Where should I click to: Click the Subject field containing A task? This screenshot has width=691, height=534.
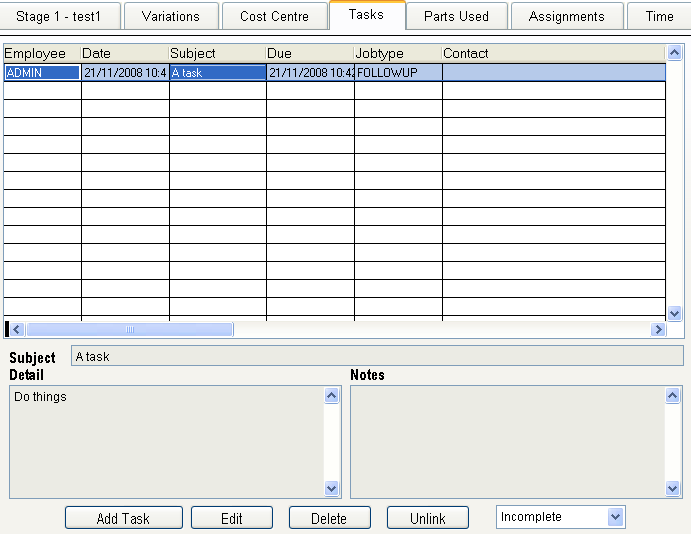pyautogui.click(x=376, y=356)
